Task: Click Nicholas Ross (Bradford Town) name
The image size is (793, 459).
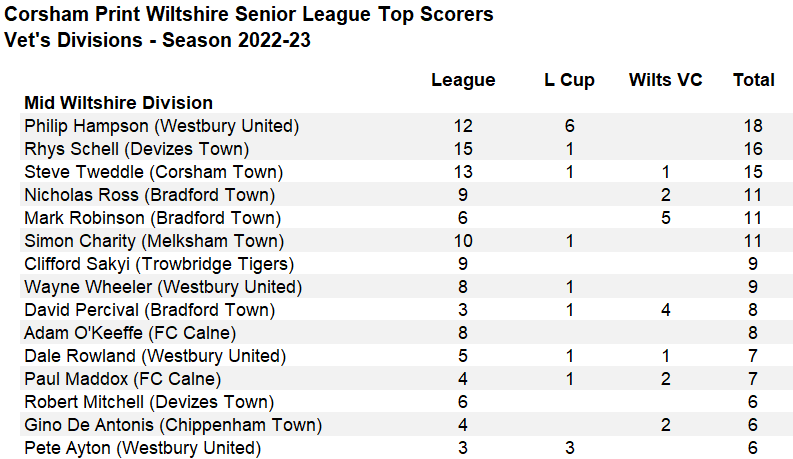Action: (149, 195)
